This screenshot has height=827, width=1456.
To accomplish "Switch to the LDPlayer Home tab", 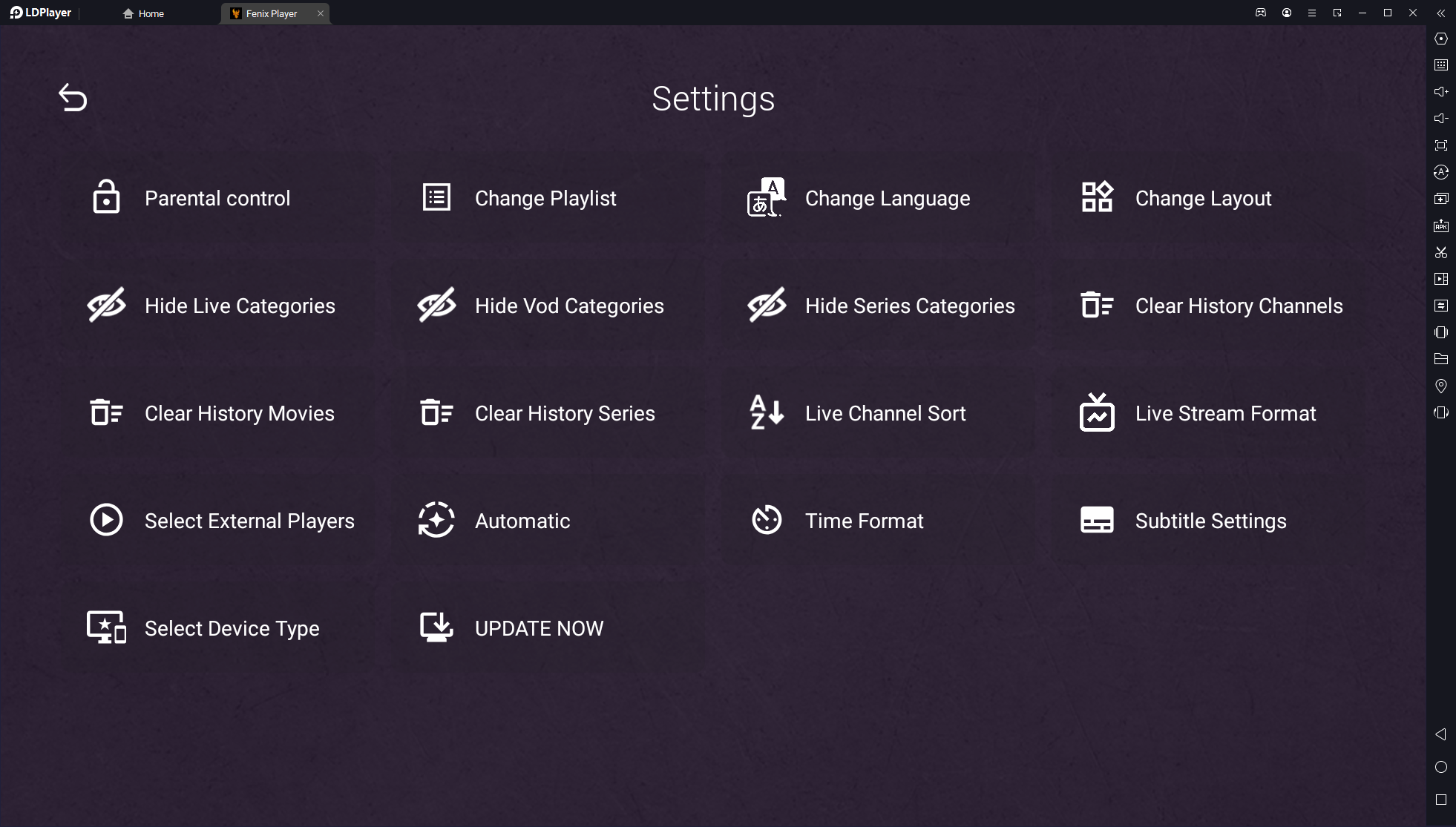I will pos(144,13).
